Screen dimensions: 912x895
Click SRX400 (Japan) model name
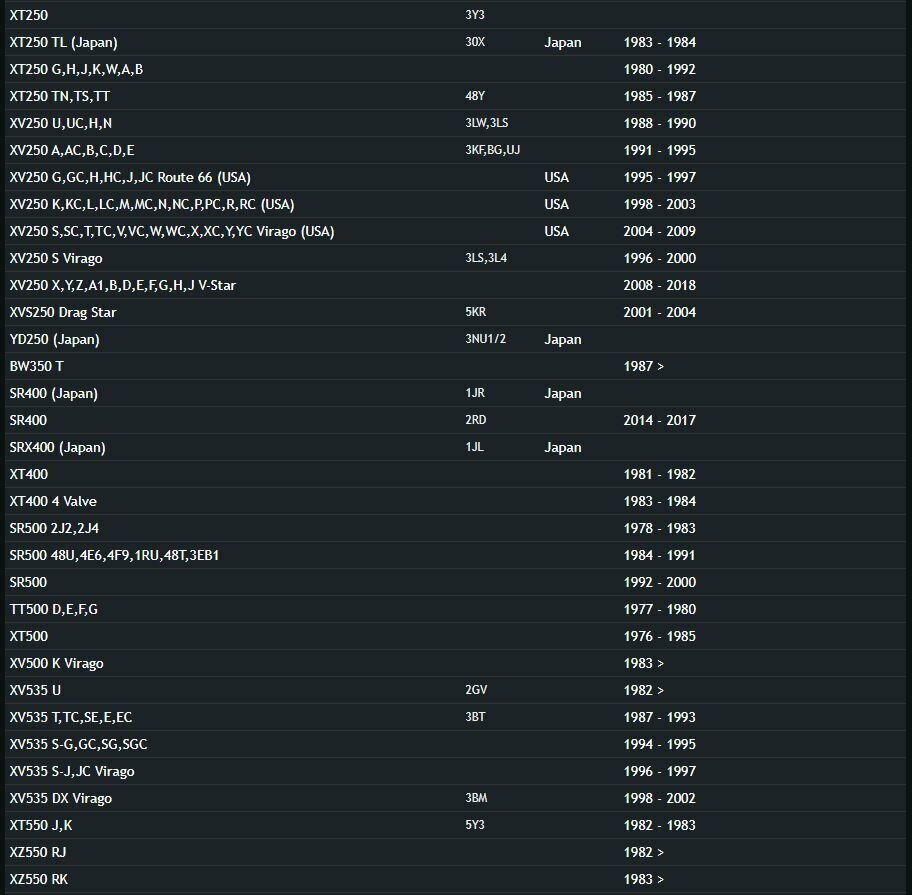click(57, 448)
